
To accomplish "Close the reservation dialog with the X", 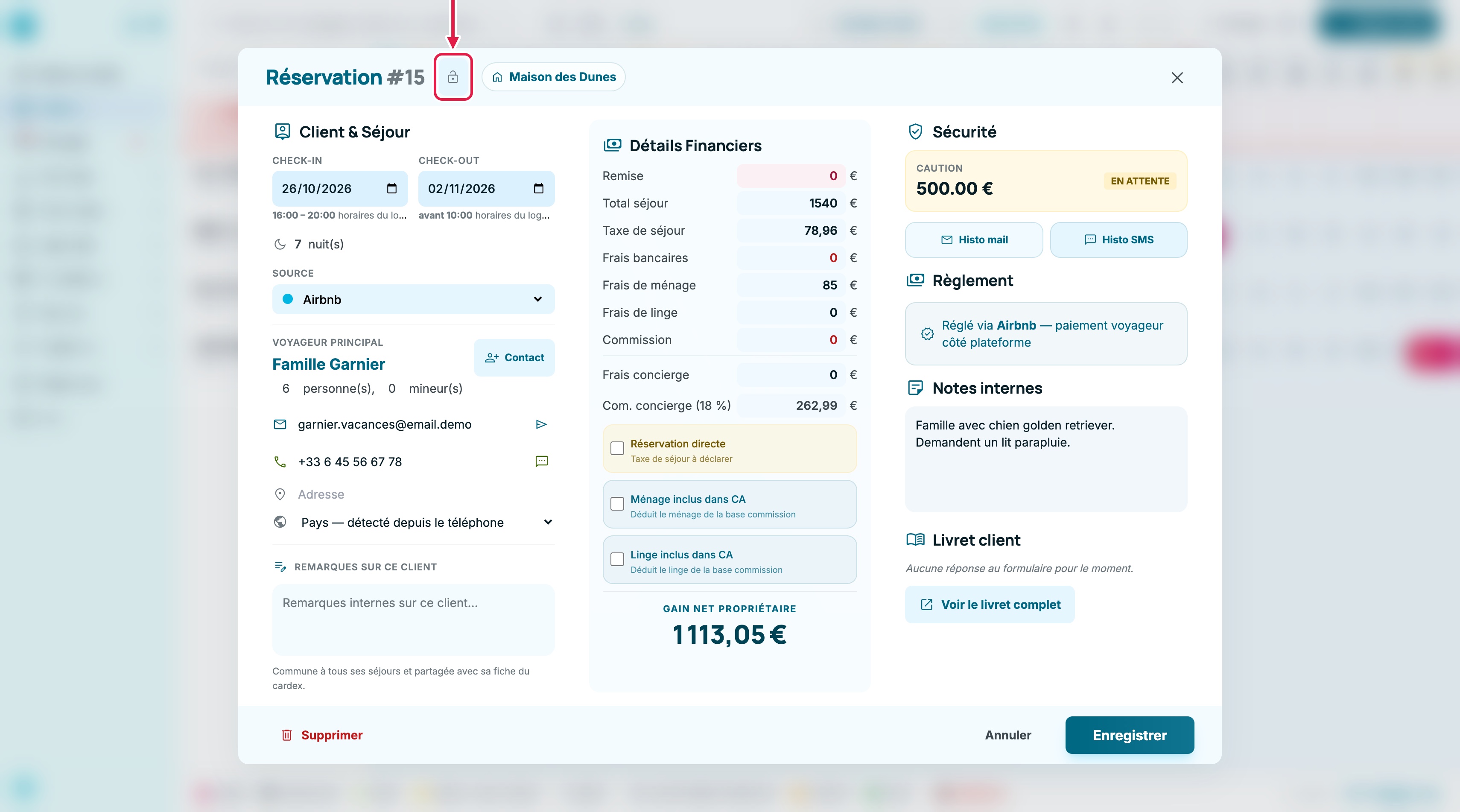I will point(1177,78).
